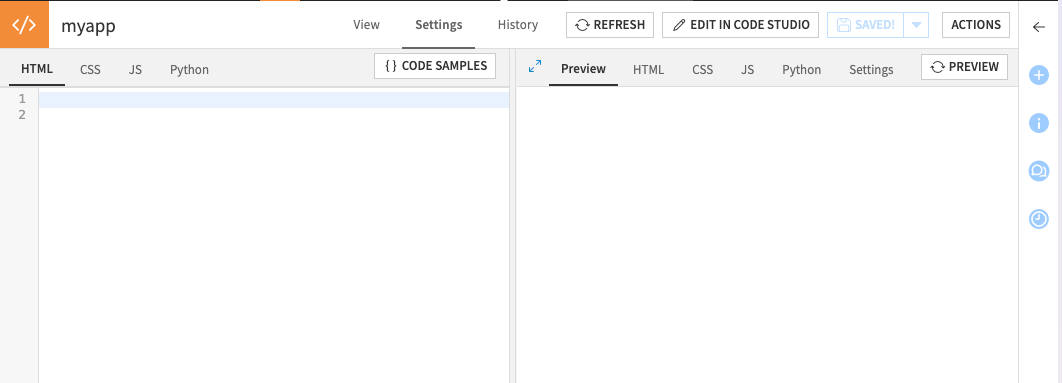Open the CODE SAMPLES button

[435, 66]
